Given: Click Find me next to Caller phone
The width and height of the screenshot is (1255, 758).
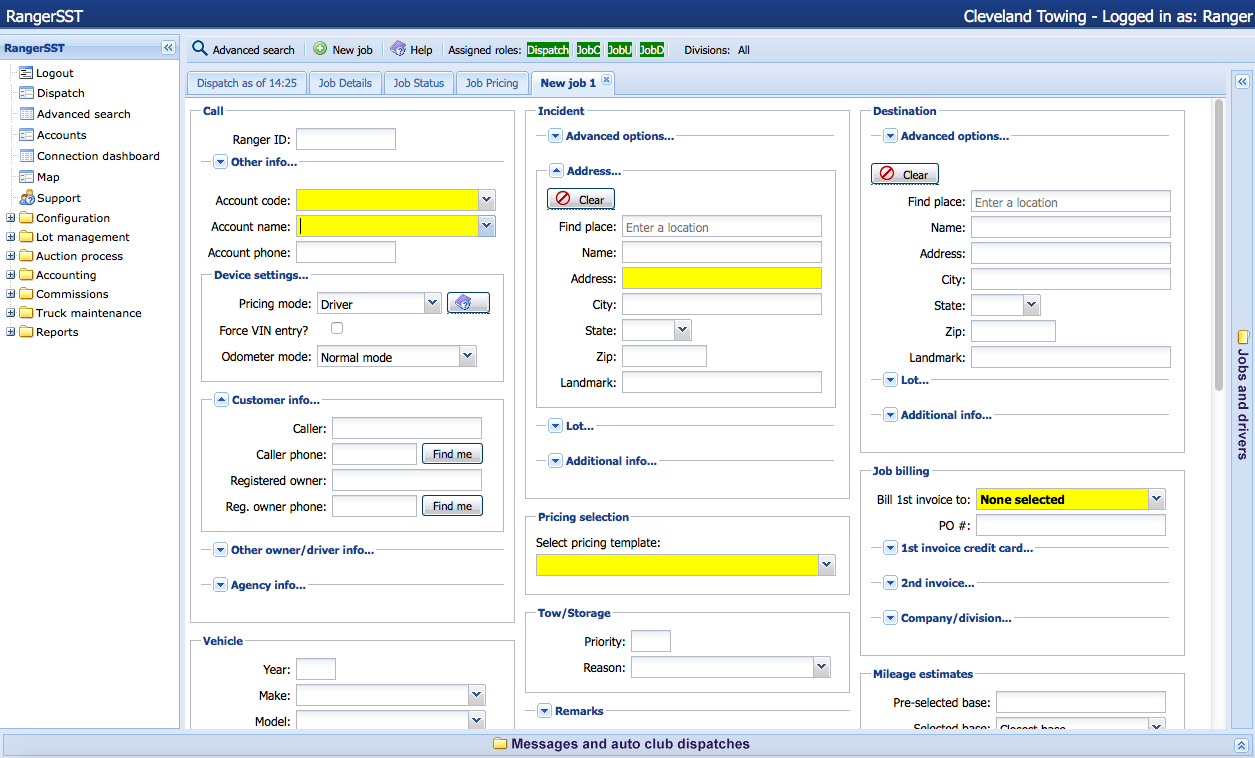Looking at the screenshot, I should pos(452,454).
